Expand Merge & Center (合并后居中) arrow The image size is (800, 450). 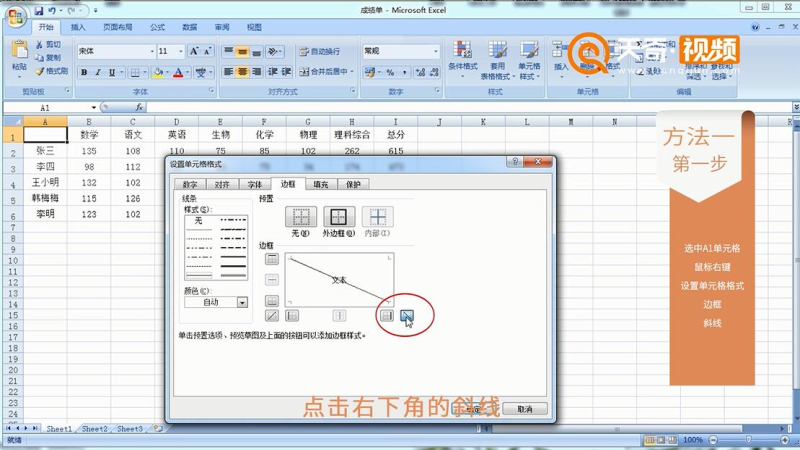tap(352, 72)
